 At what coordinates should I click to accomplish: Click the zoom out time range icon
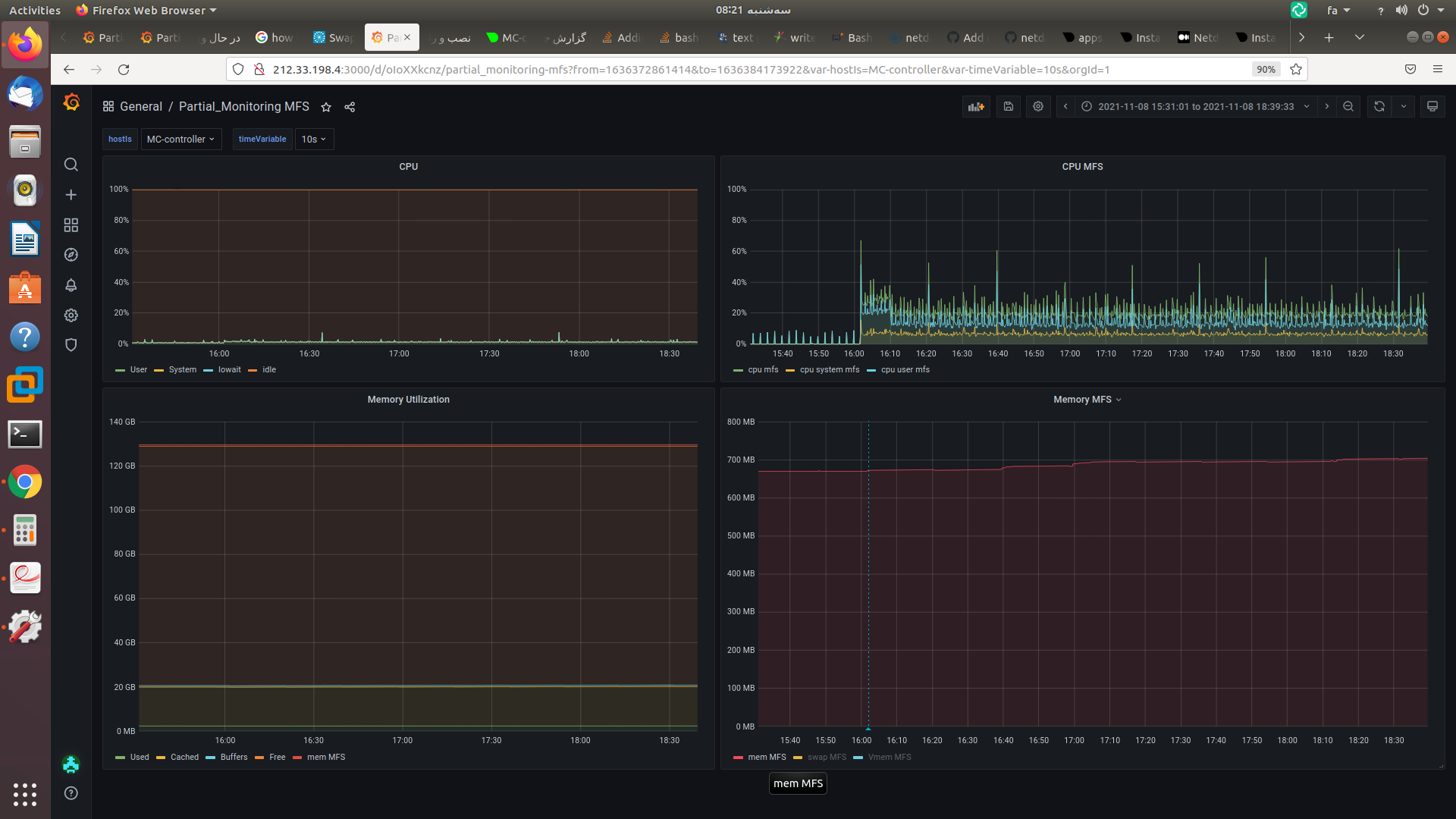click(1348, 107)
